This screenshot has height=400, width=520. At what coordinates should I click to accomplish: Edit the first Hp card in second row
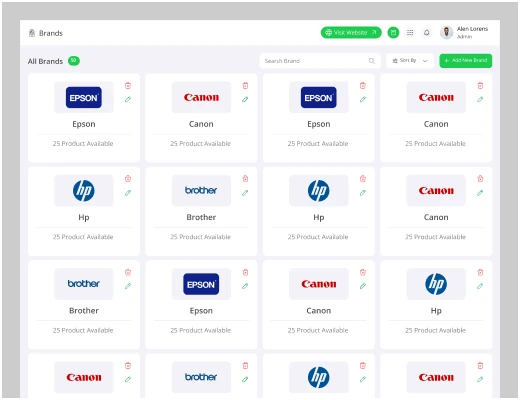coord(128,193)
